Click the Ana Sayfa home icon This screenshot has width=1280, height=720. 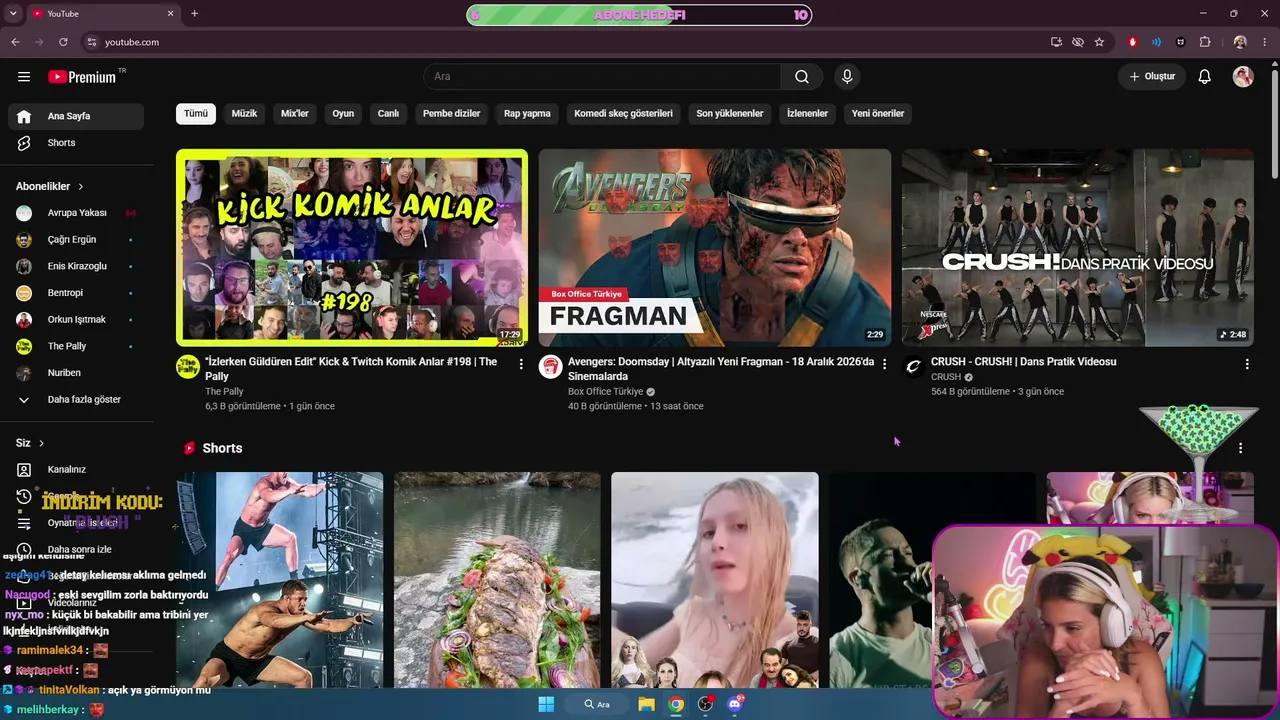[24, 116]
